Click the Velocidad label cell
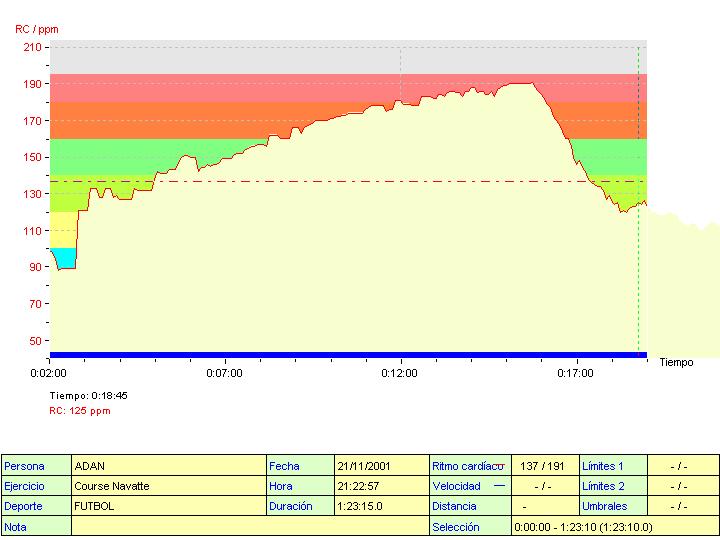 point(471,486)
